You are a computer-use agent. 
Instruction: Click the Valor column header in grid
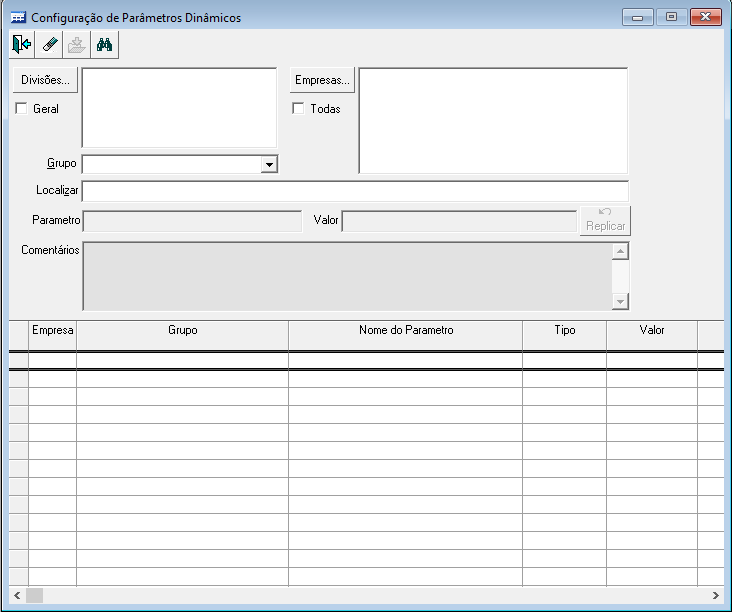(652, 335)
